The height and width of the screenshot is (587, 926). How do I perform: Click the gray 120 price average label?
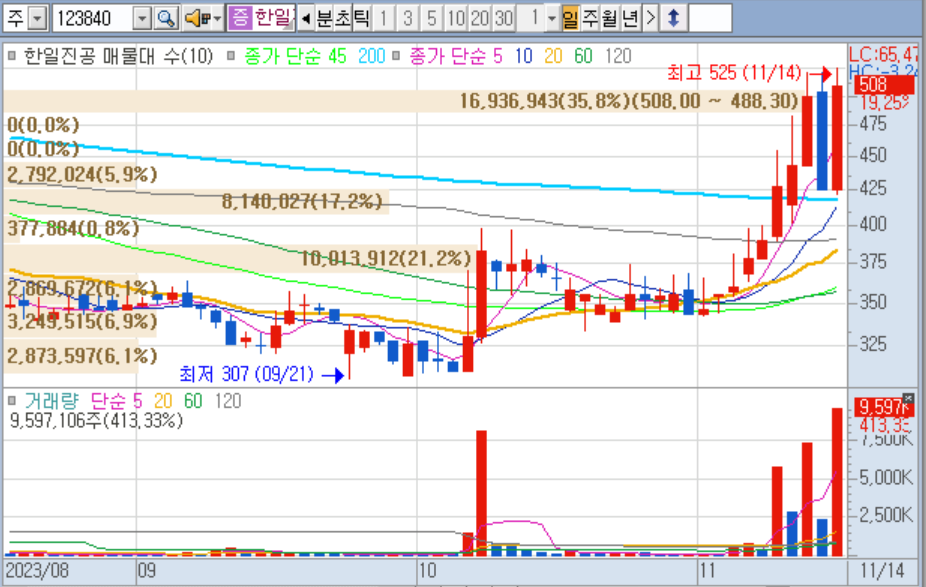618,56
